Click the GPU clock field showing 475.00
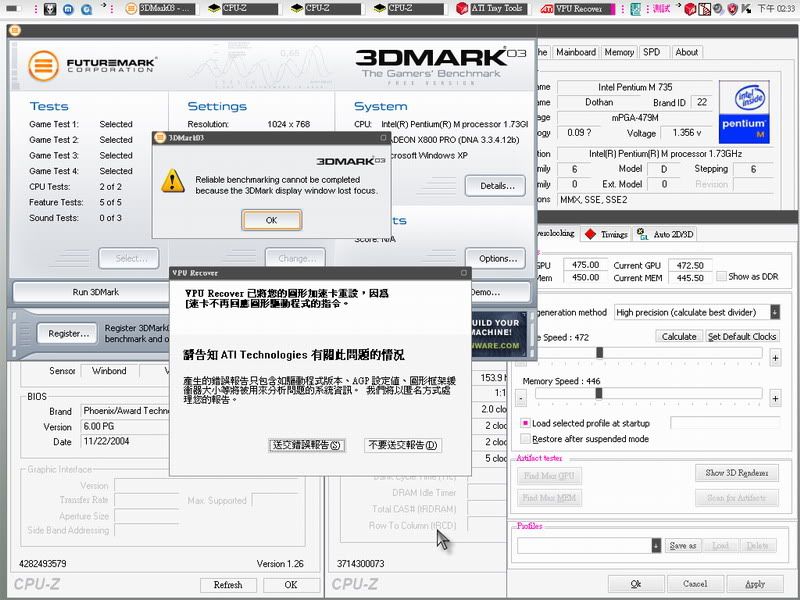 (585, 265)
